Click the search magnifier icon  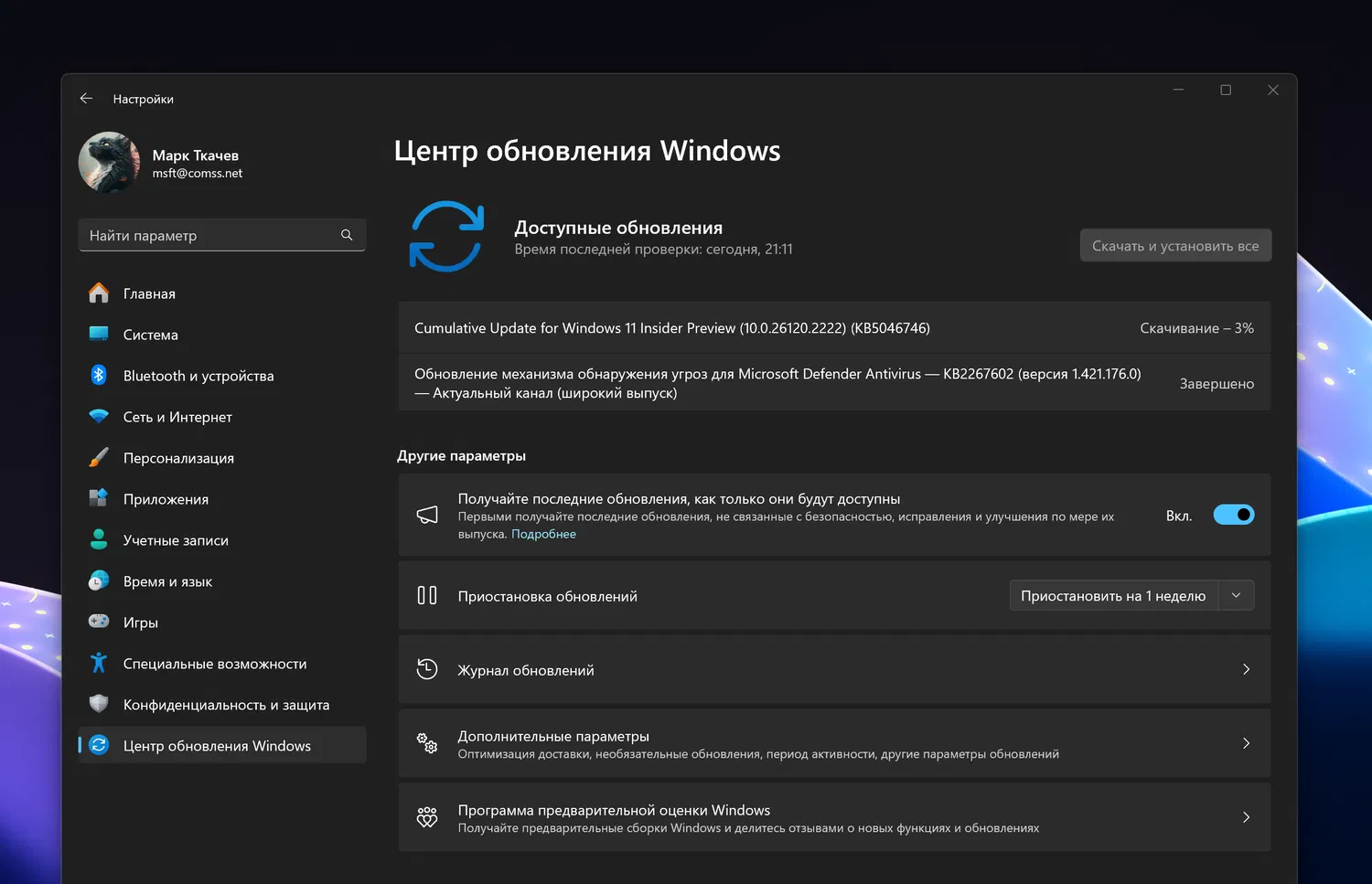click(347, 235)
